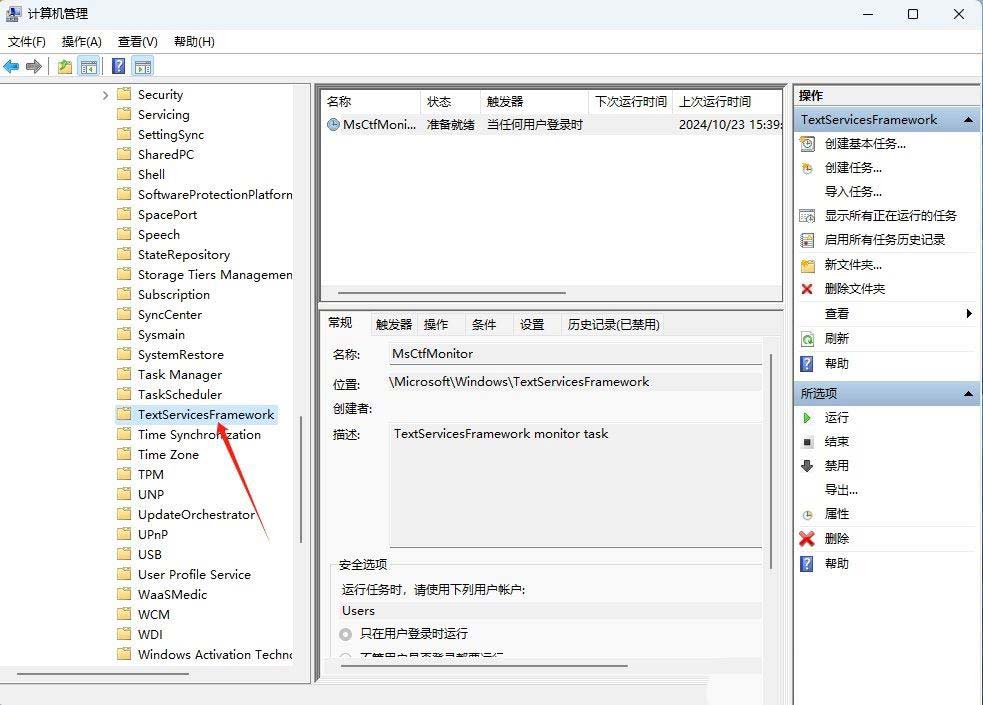983x705 pixels.
Task: Click 导入任务... action link
Action: click(x=853, y=191)
